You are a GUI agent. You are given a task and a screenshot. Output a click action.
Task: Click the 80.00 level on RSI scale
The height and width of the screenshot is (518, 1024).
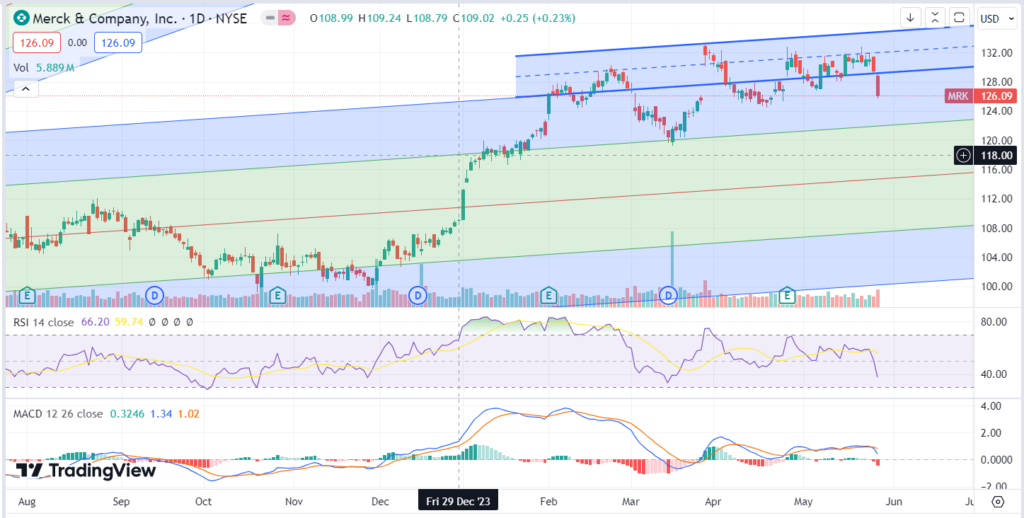pyautogui.click(x=995, y=321)
